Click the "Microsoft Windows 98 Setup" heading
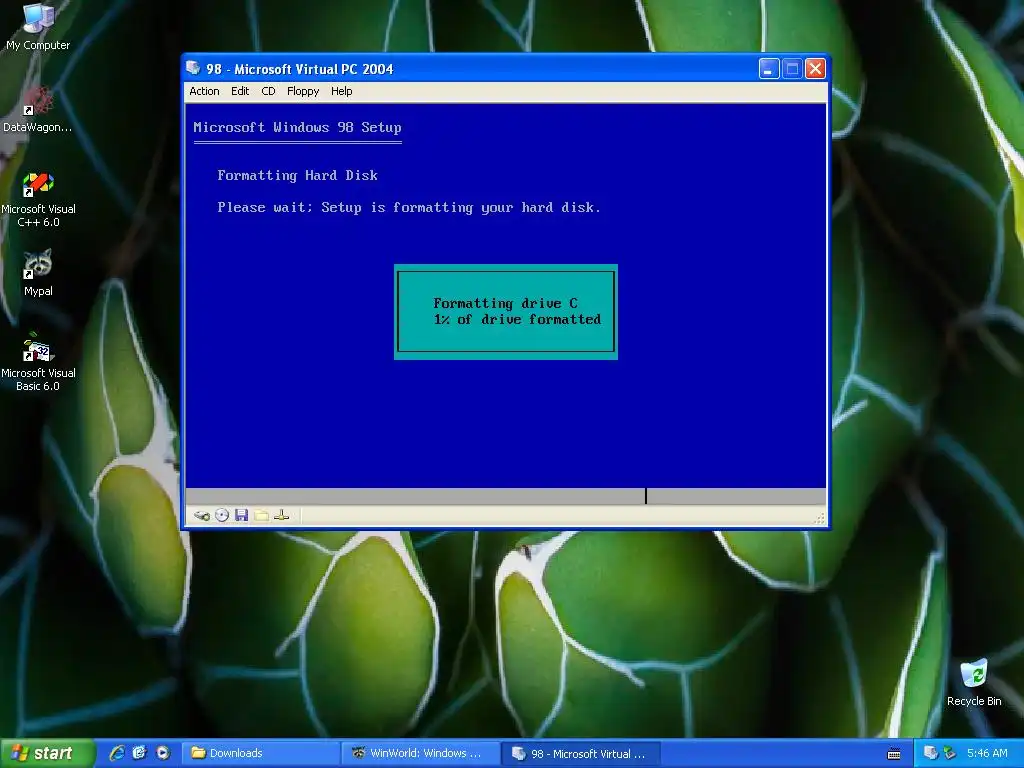1024x768 pixels. pos(297,127)
